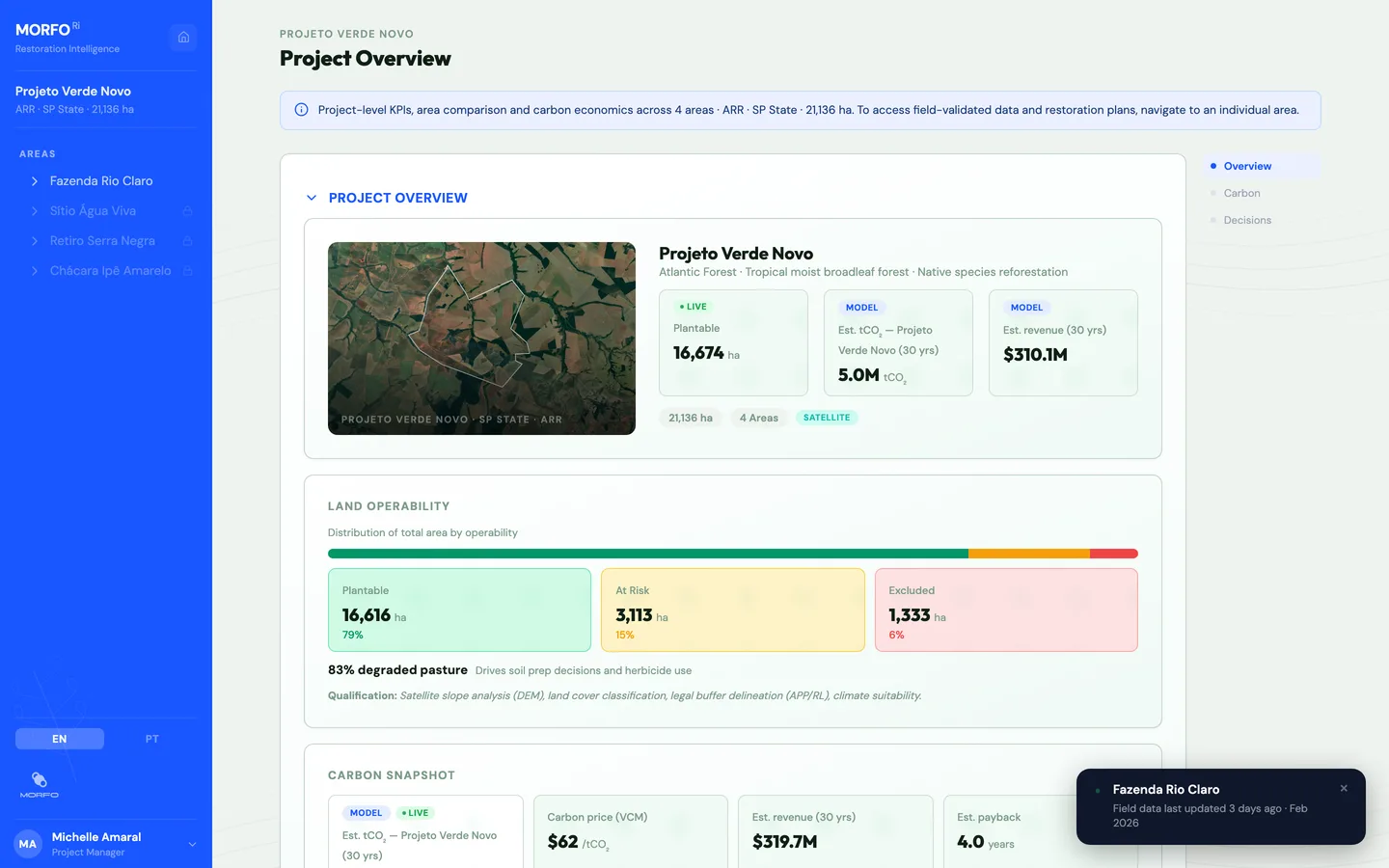1389x868 pixels.
Task: Expand the Fazenda Rio Claro area tree item
Action: (x=35, y=180)
